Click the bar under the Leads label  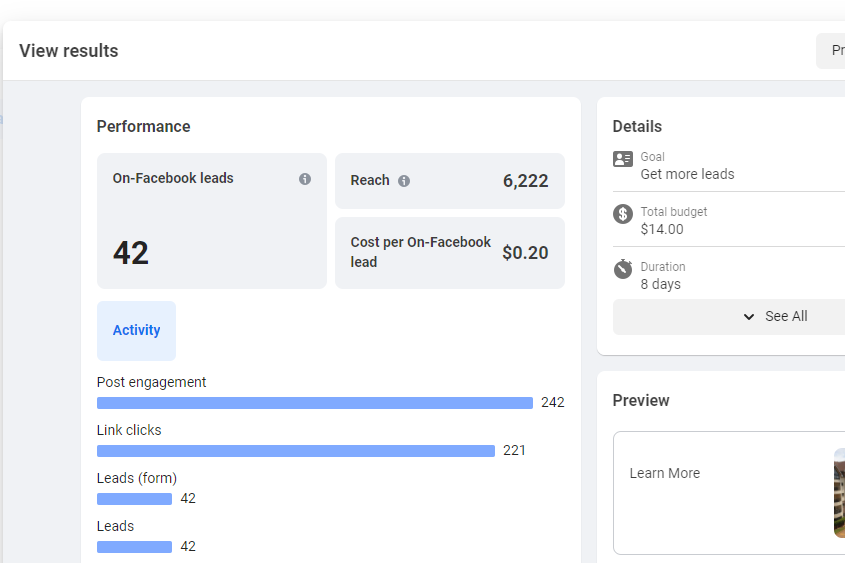coord(134,546)
